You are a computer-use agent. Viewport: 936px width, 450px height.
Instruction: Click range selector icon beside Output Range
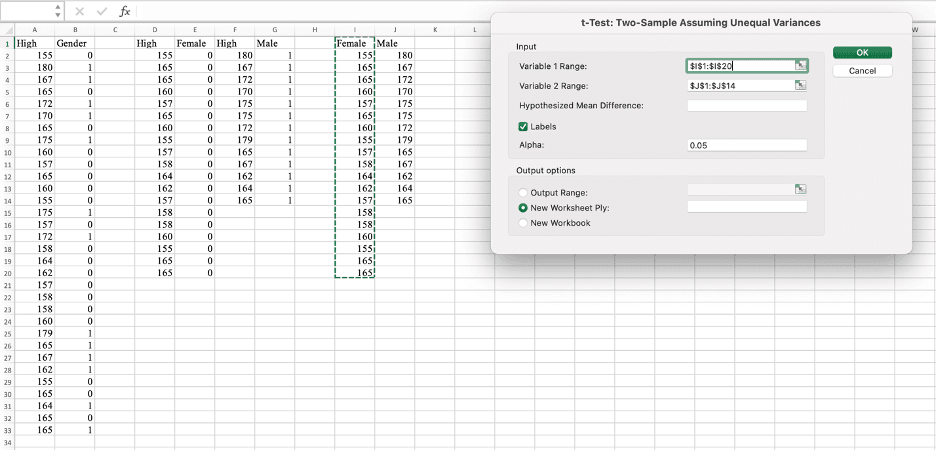tap(800, 189)
